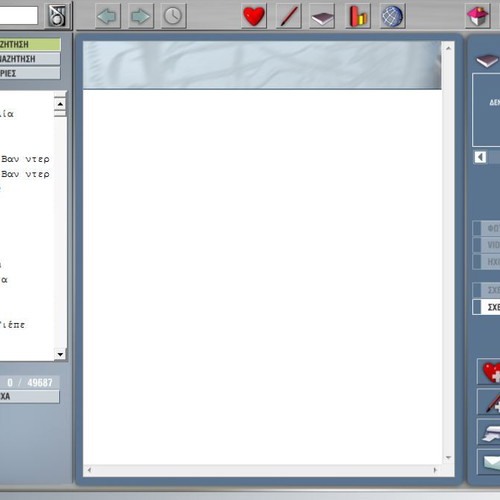The width and height of the screenshot is (500, 500).
Task: Click the article pane horizontal right arrow
Action: point(435,470)
